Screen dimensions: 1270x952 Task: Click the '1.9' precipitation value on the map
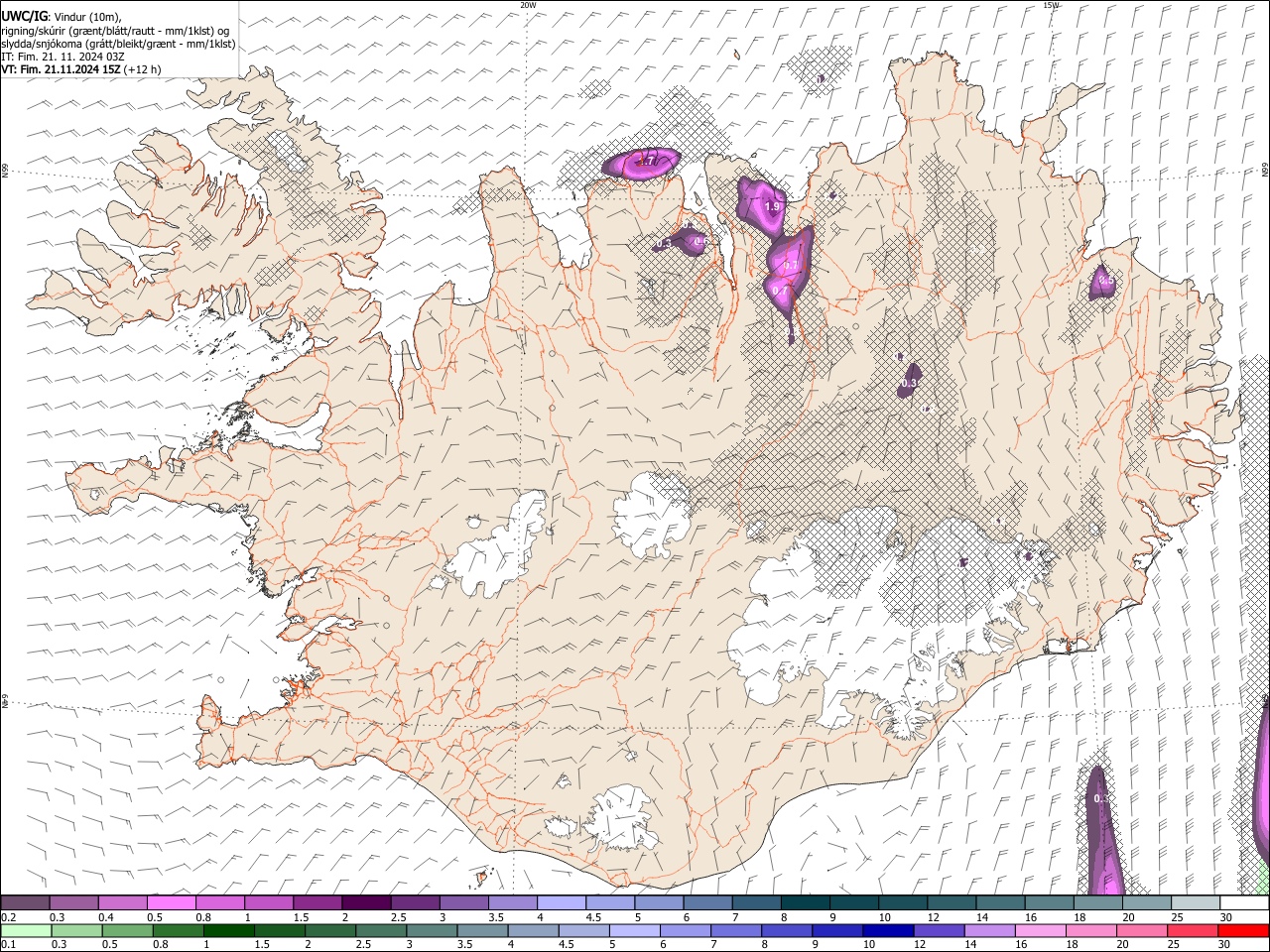tap(774, 206)
